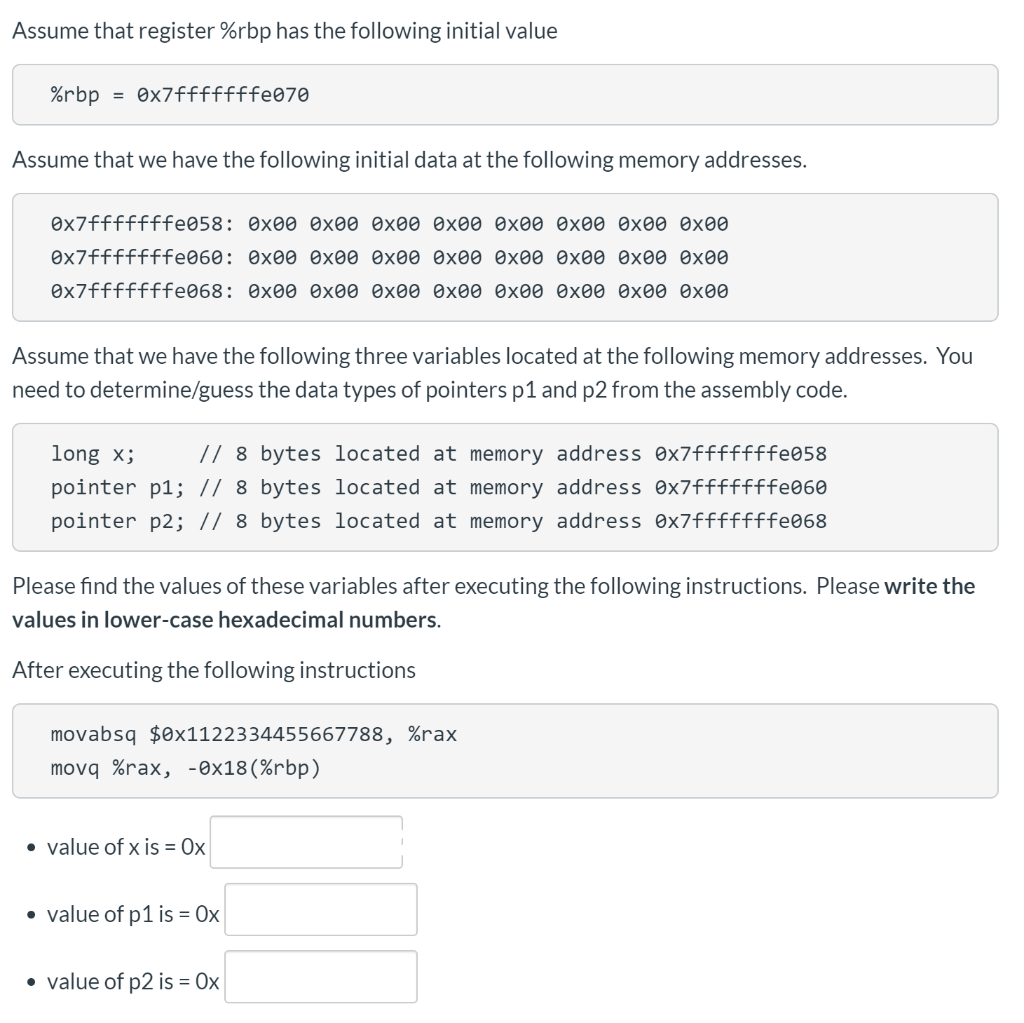Select the address 0x7fffffffe060 line
Screen dimensions: 1024x1023
click(x=388, y=257)
